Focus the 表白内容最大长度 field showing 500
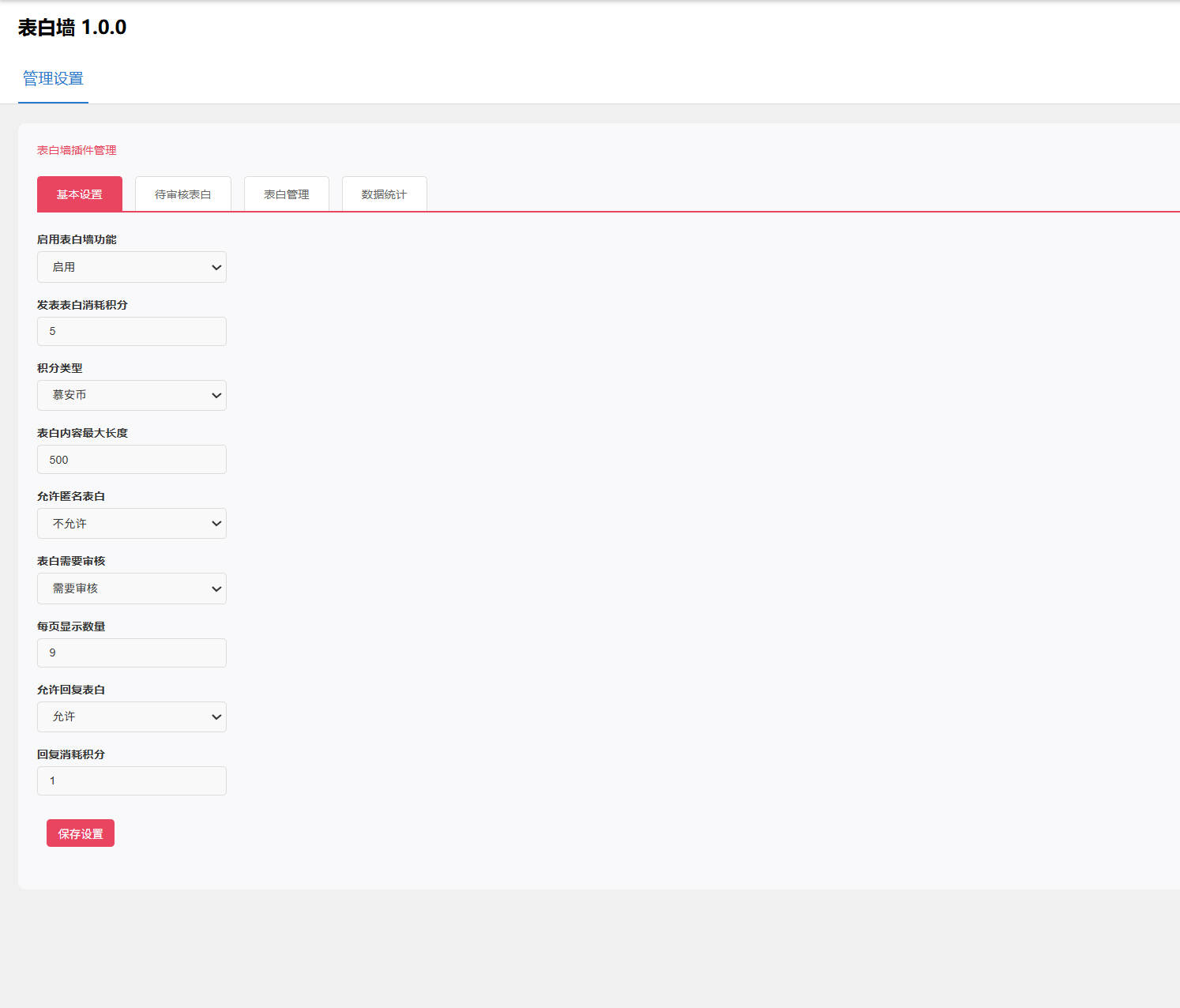The image size is (1180, 1008). [132, 460]
